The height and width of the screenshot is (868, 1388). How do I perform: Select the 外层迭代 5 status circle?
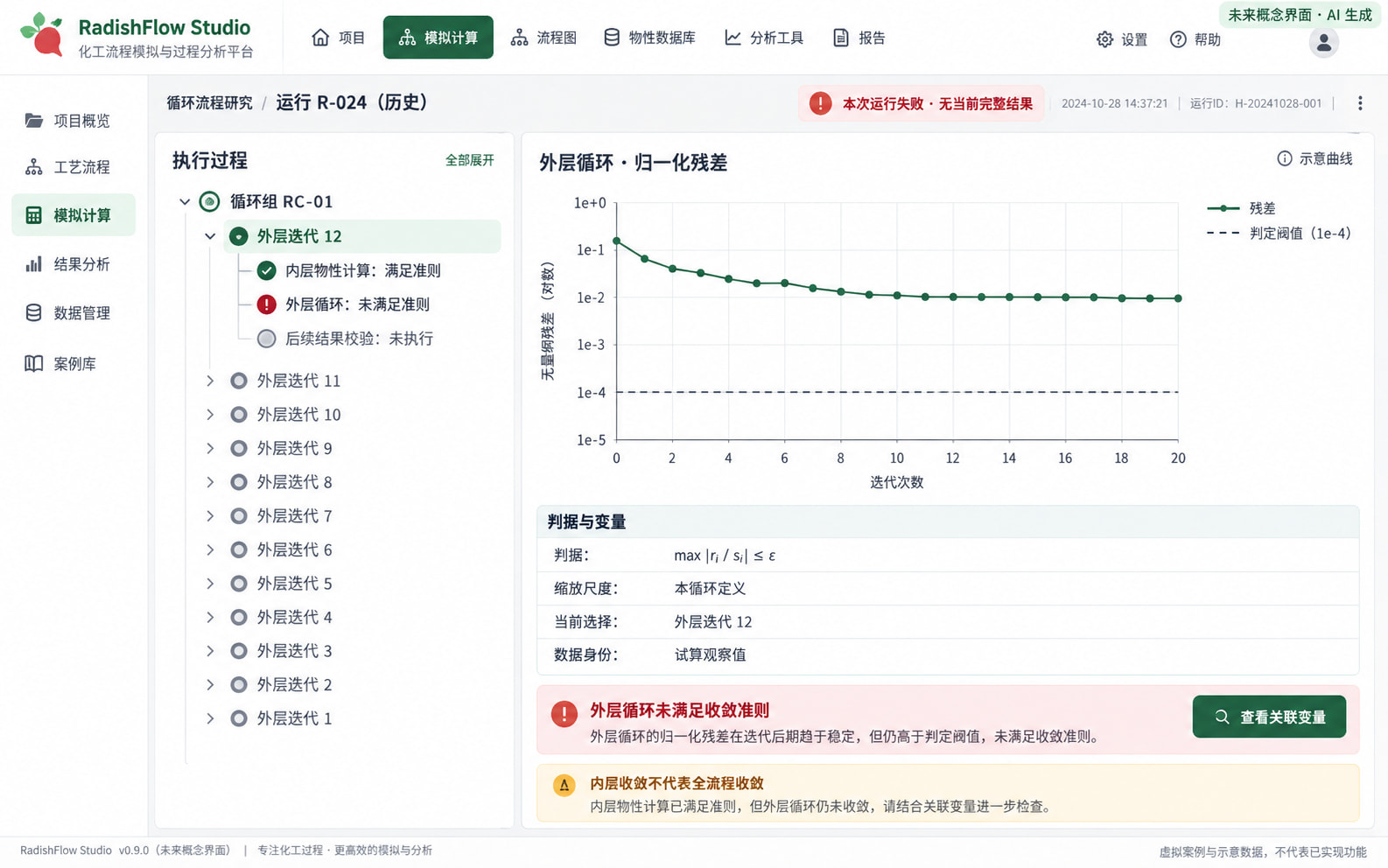click(x=238, y=584)
